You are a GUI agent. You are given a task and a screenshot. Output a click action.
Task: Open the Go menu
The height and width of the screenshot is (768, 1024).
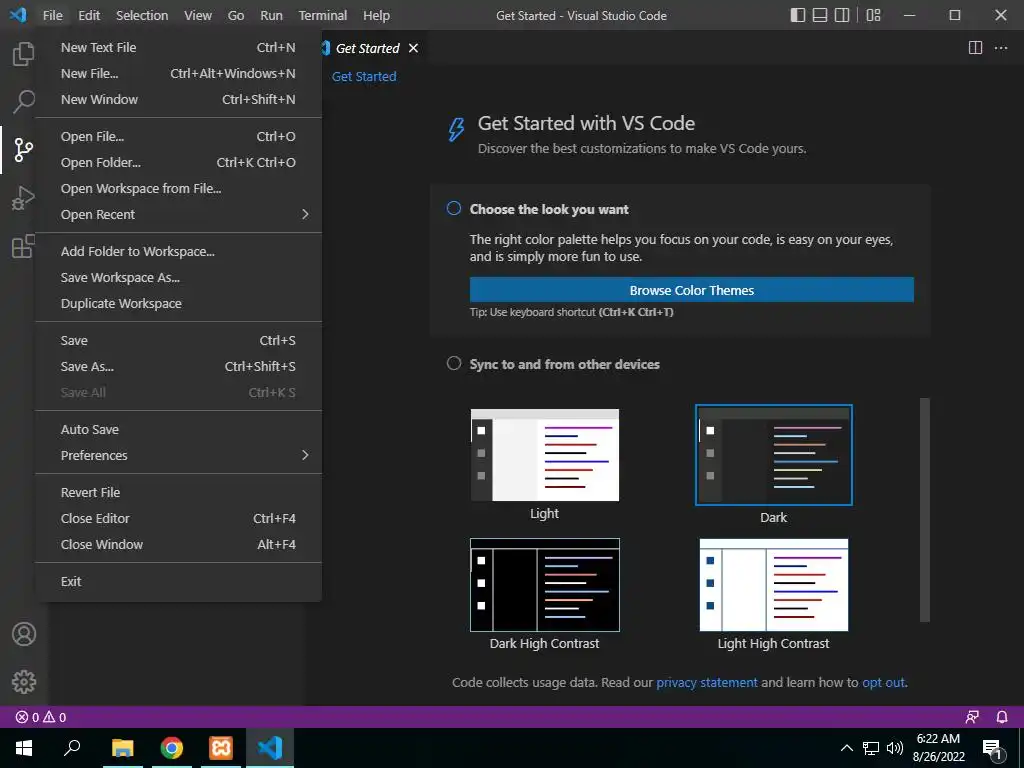[236, 15]
